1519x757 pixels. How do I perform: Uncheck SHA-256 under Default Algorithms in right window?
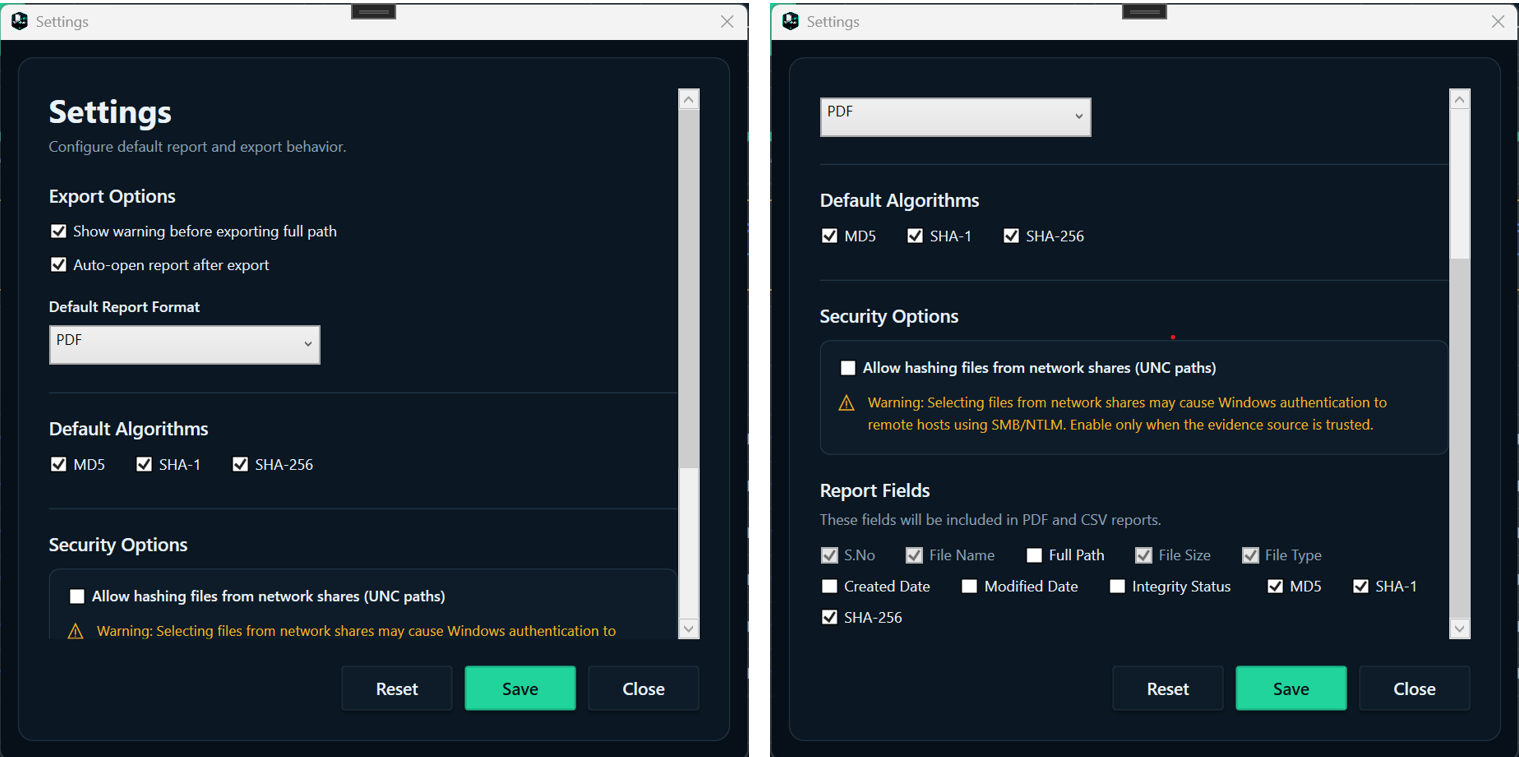(x=1011, y=236)
